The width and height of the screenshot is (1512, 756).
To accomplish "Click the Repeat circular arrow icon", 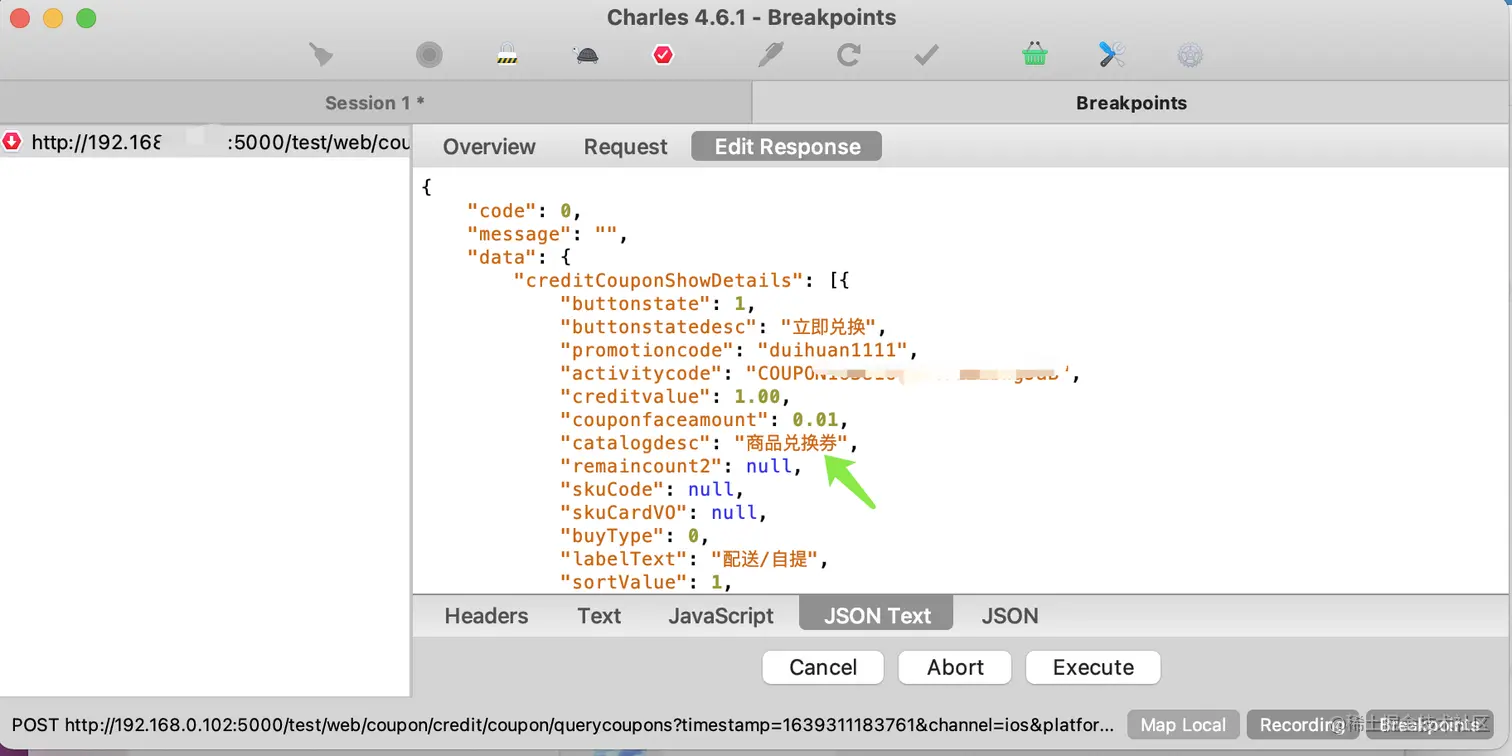I will 848,54.
